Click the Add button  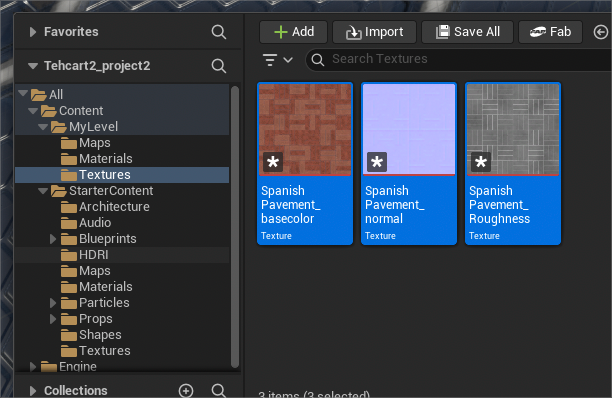(294, 32)
